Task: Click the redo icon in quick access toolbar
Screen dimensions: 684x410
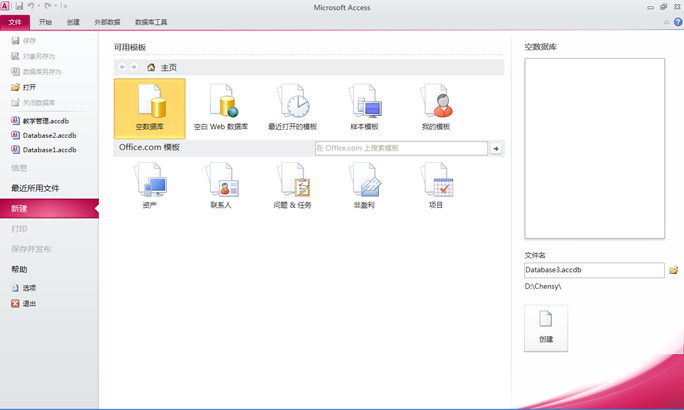Action: (x=48, y=6)
